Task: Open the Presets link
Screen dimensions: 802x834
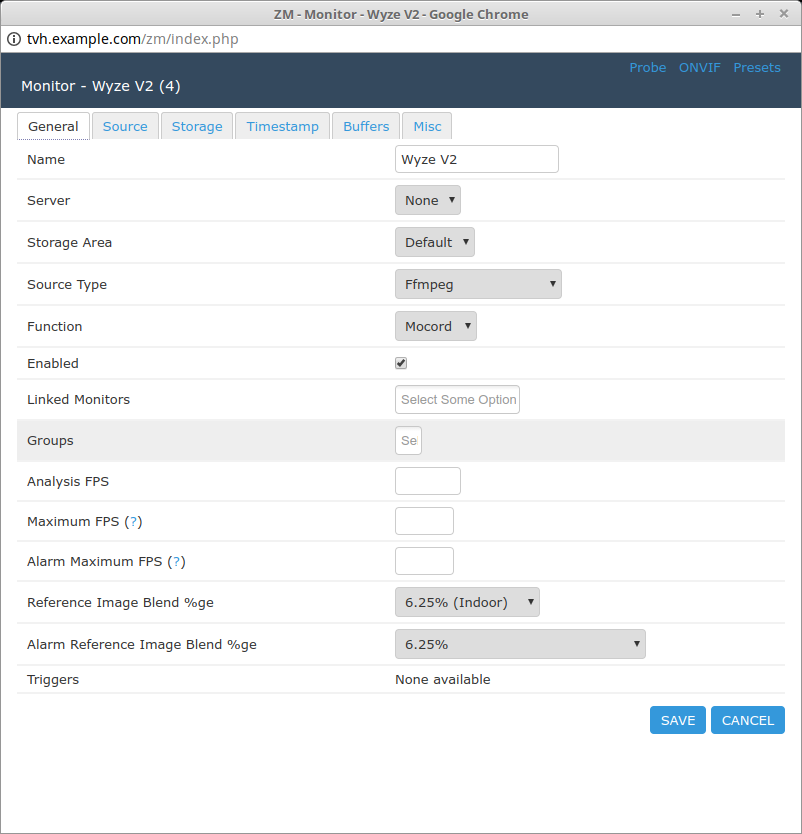Action: pos(757,68)
